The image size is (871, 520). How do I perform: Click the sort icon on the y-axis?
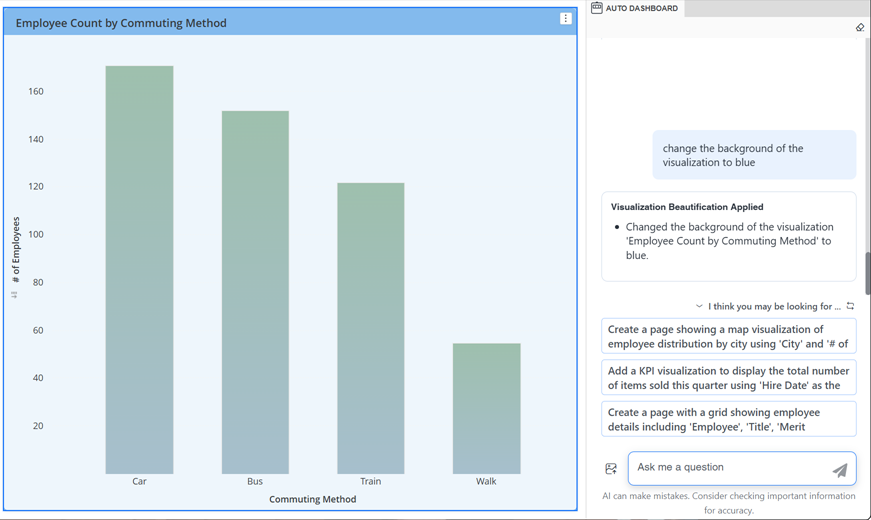coord(14,295)
